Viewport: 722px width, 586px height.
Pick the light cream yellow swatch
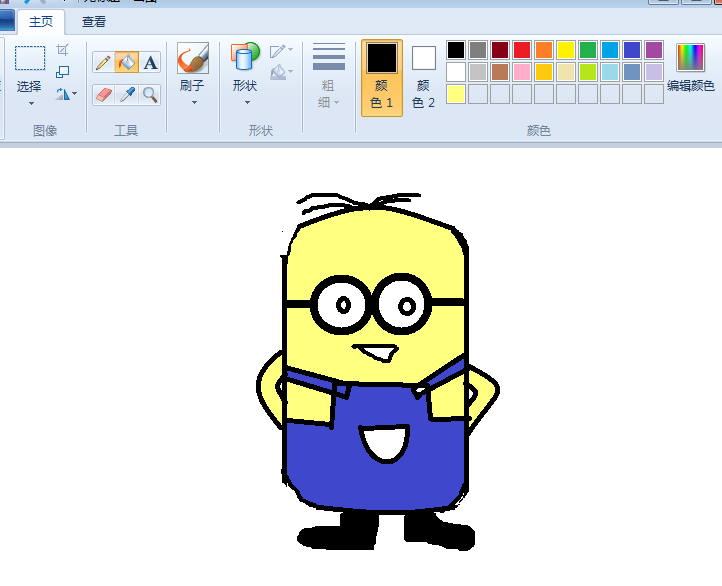pyautogui.click(x=566, y=72)
